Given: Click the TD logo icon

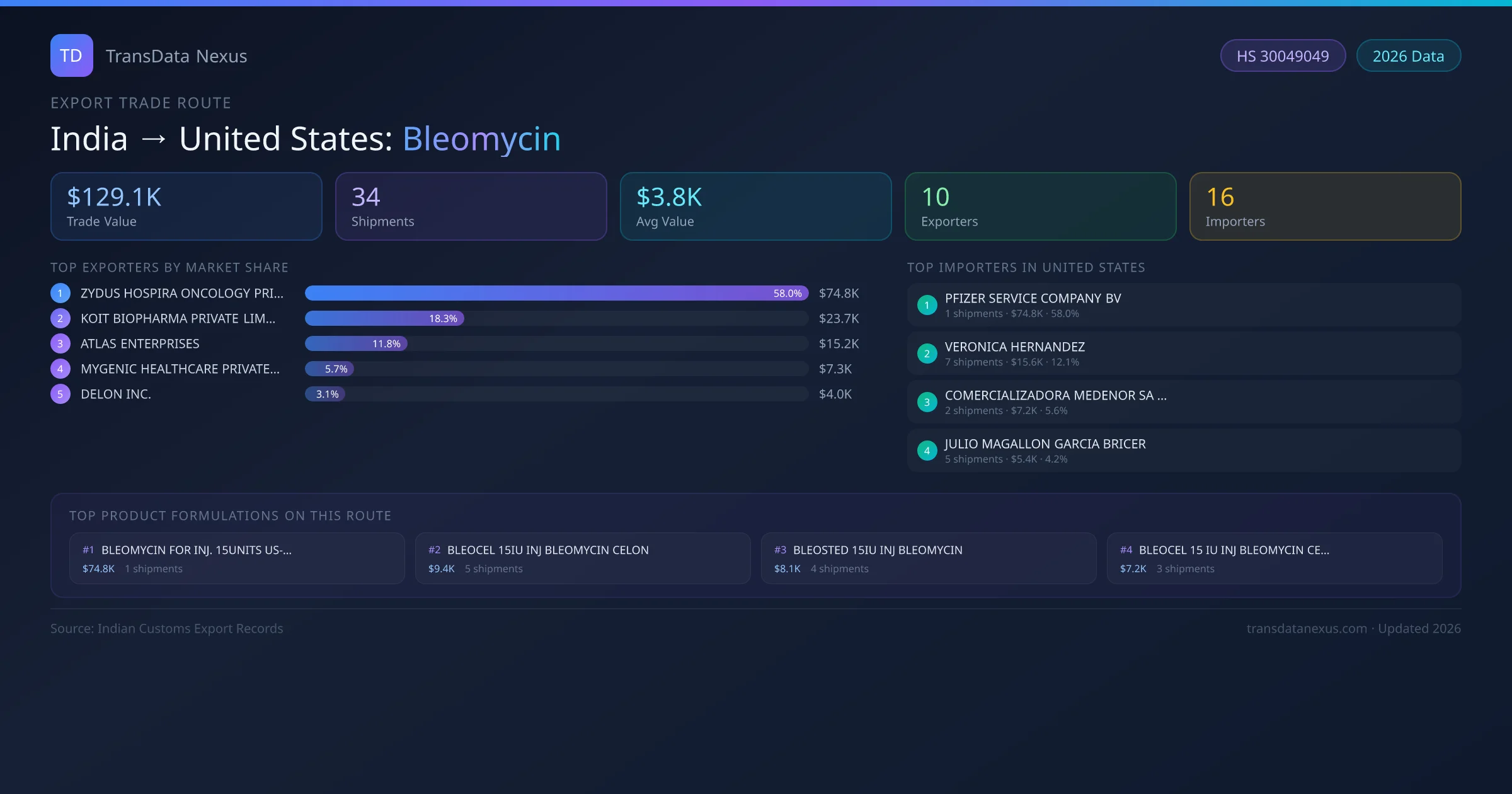Looking at the screenshot, I should tap(71, 55).
